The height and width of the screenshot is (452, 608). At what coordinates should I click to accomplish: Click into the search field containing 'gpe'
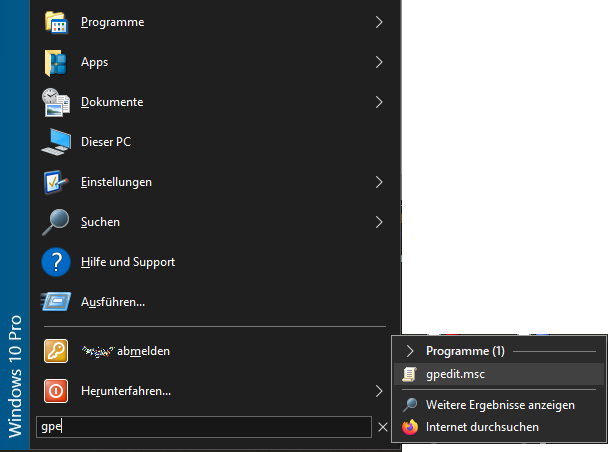click(x=200, y=427)
